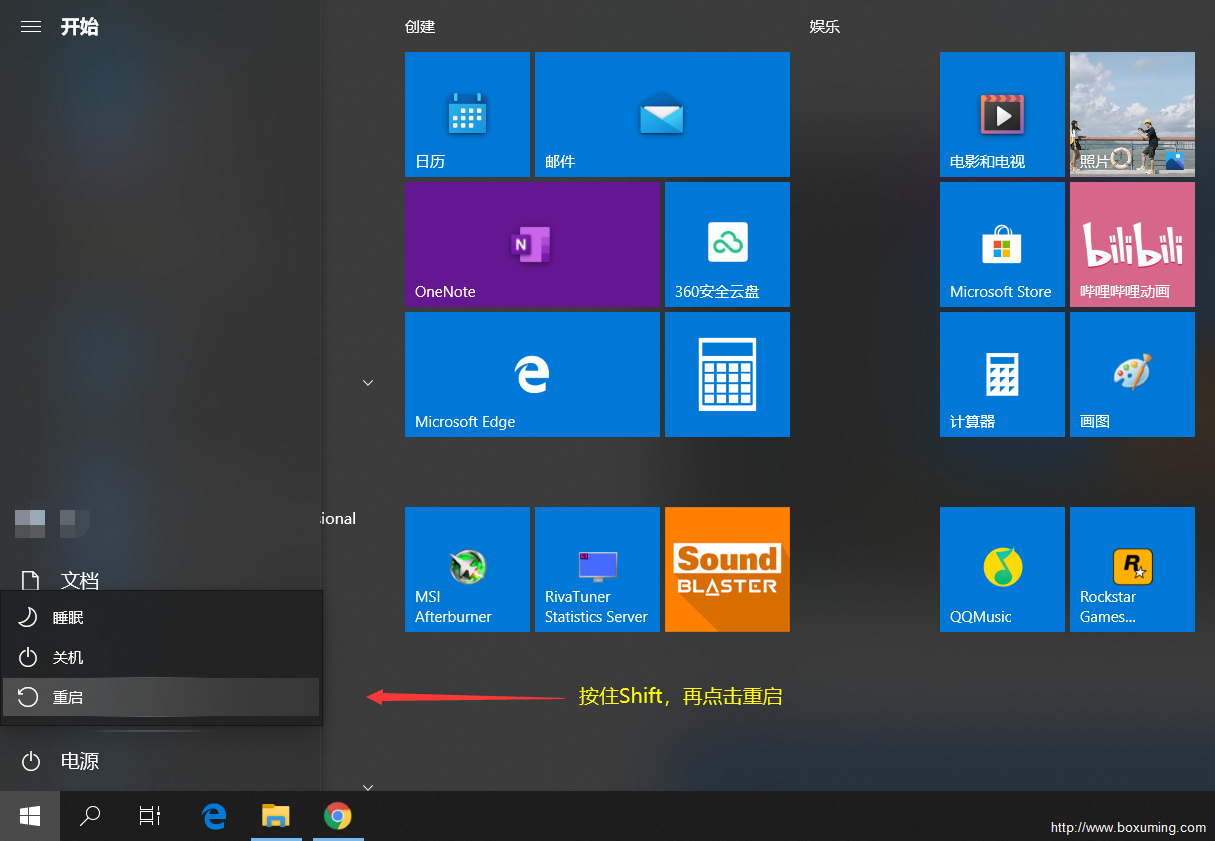Open Task View from the taskbar

pyautogui.click(x=150, y=816)
